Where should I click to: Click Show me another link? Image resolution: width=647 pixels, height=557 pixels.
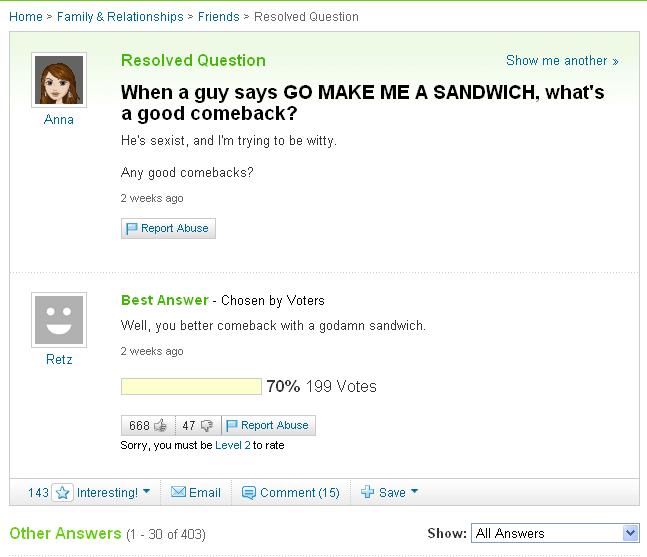[x=562, y=61]
